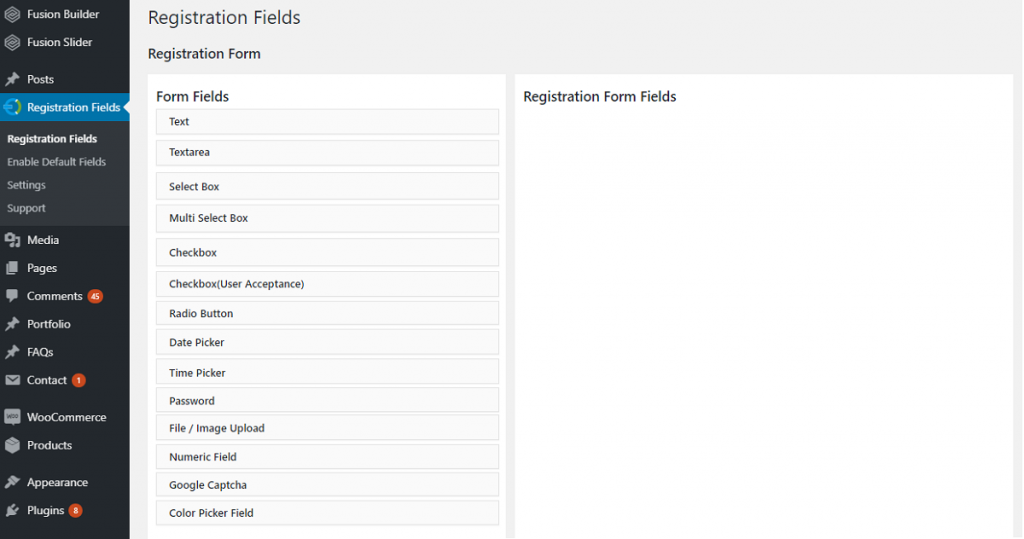This screenshot has width=1024, height=539.
Task: Select the Checkbox(User Acceptance) field
Action: [327, 284]
